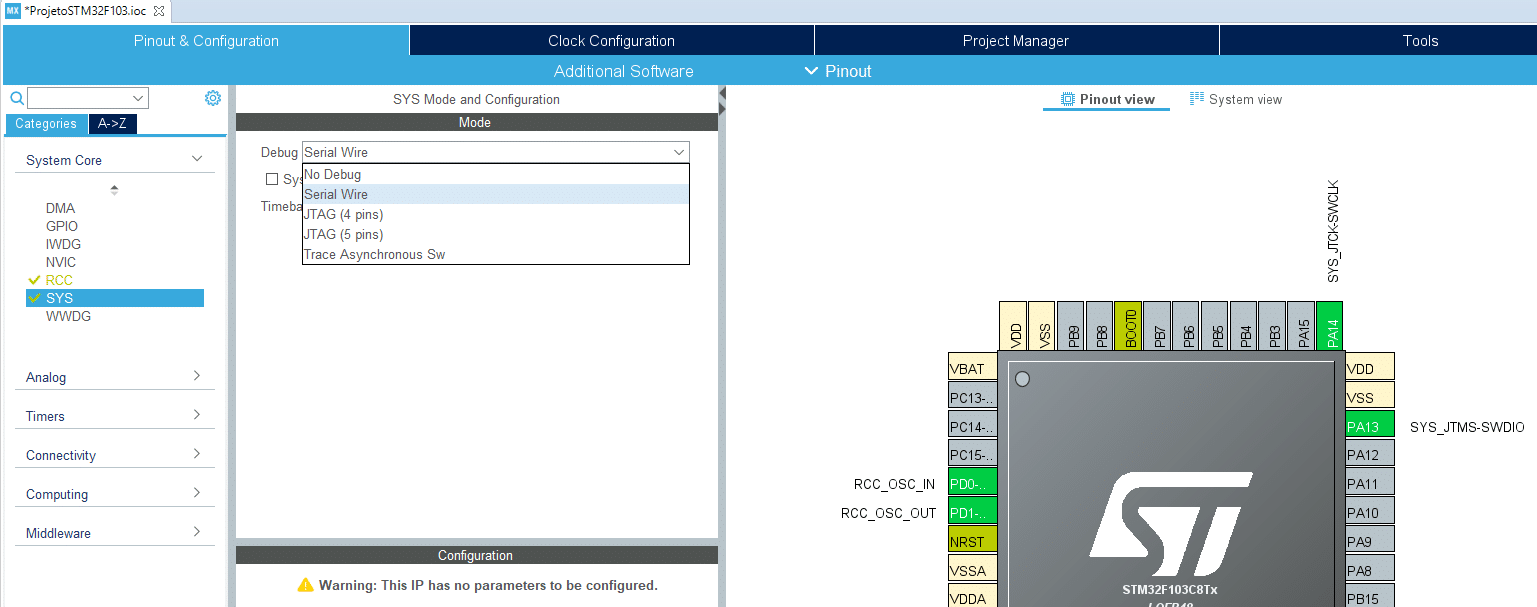Viewport: 1537px width, 607px height.
Task: Click the RCC_OSC_IN pin label
Action: (895, 484)
